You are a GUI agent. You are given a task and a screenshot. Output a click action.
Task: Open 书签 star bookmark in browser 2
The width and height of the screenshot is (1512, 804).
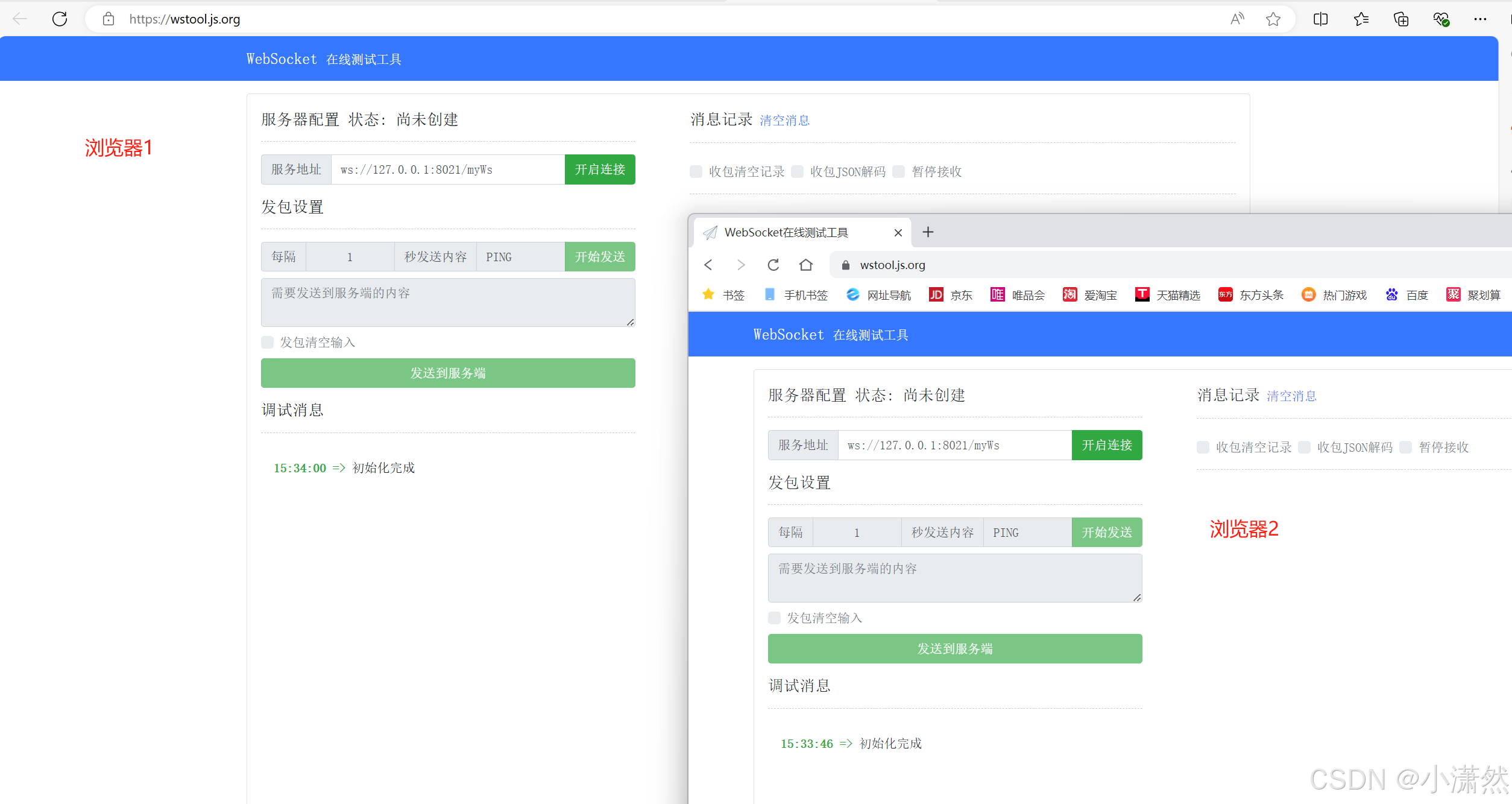click(723, 295)
